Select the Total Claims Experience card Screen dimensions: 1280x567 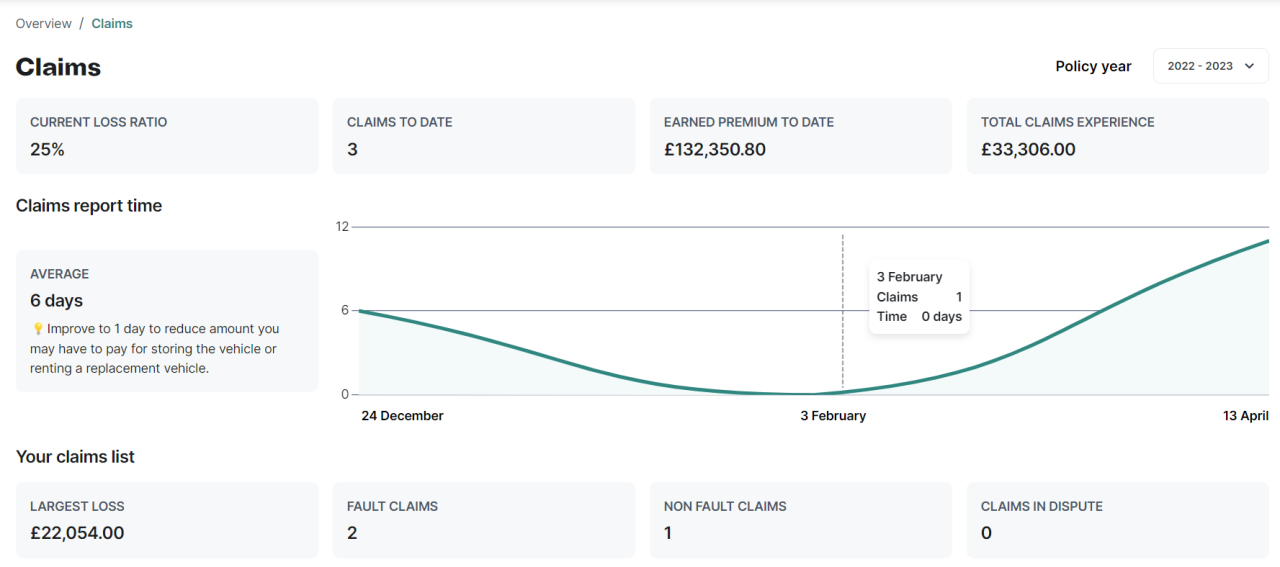coord(1118,136)
